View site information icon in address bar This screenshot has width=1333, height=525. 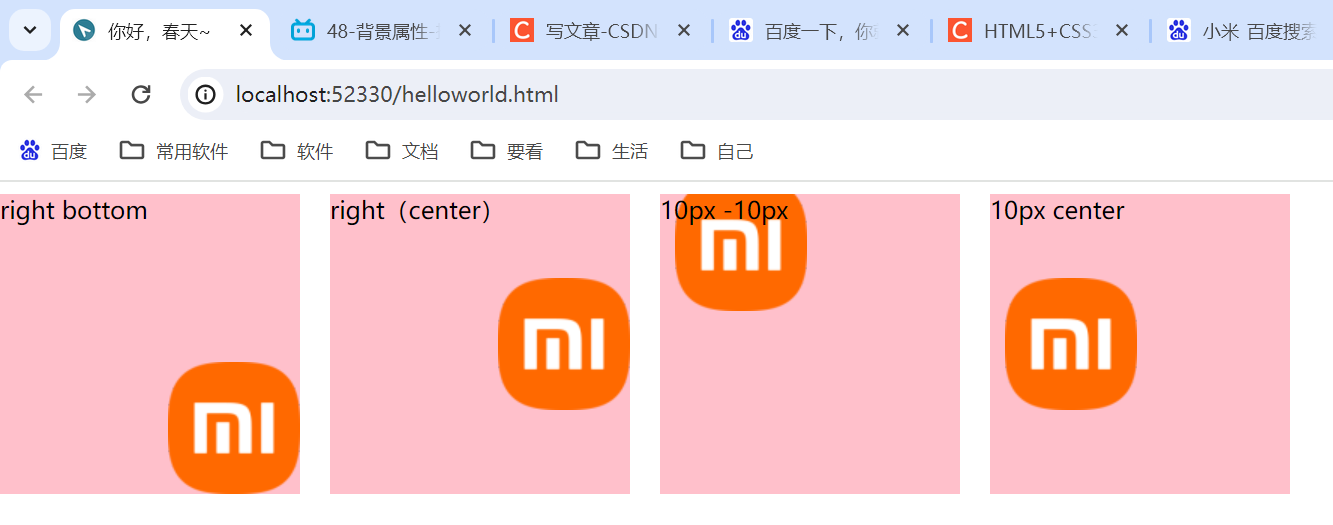point(205,95)
